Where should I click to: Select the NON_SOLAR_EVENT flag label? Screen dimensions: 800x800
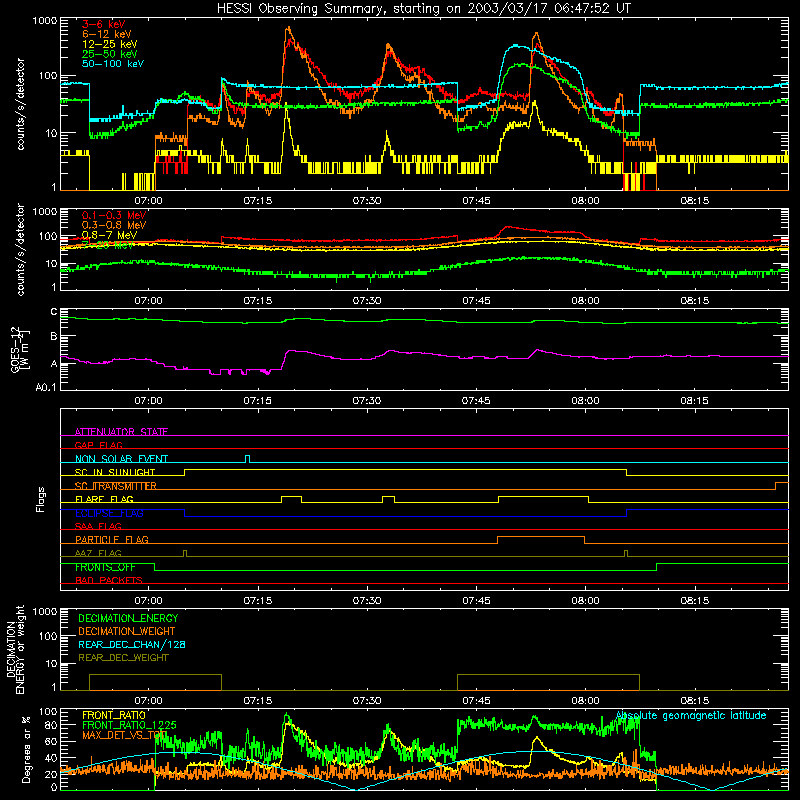click(121, 459)
